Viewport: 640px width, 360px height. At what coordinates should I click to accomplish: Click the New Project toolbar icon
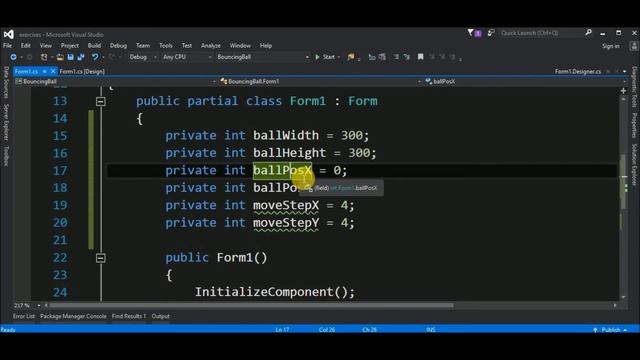click(44, 57)
